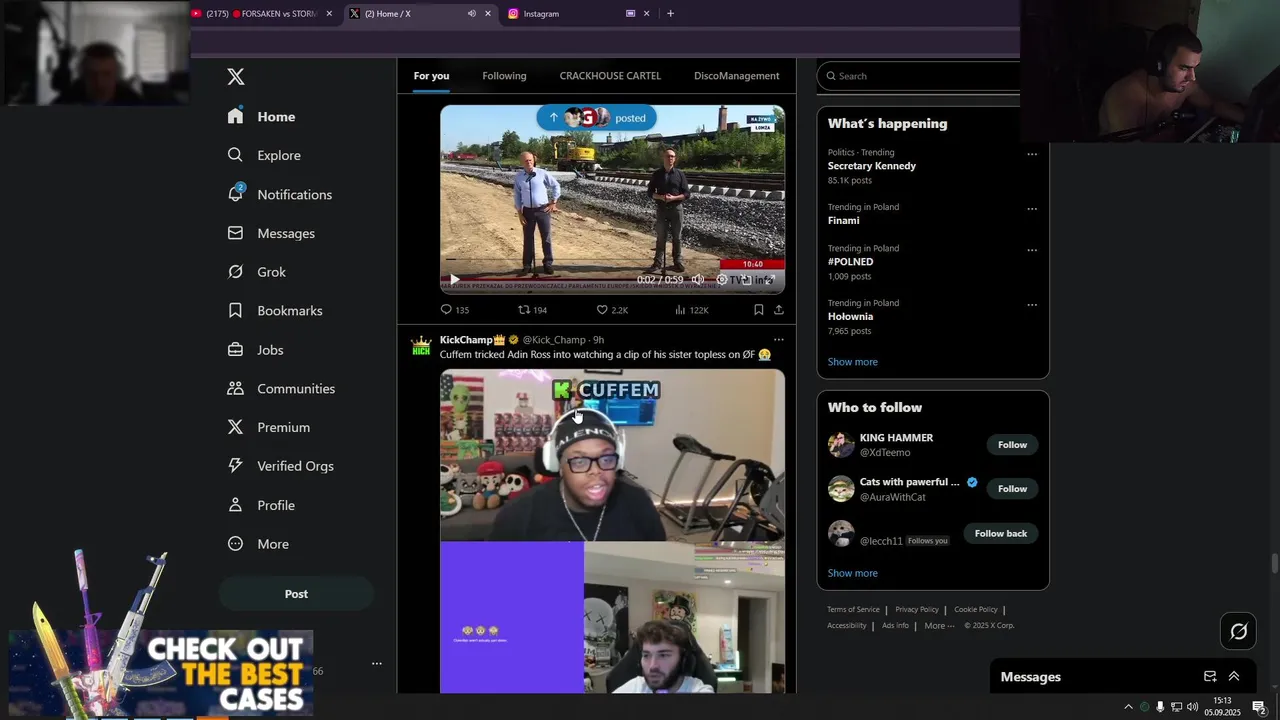Open Messages from the sidebar
The height and width of the screenshot is (720, 1280).
coord(271,233)
